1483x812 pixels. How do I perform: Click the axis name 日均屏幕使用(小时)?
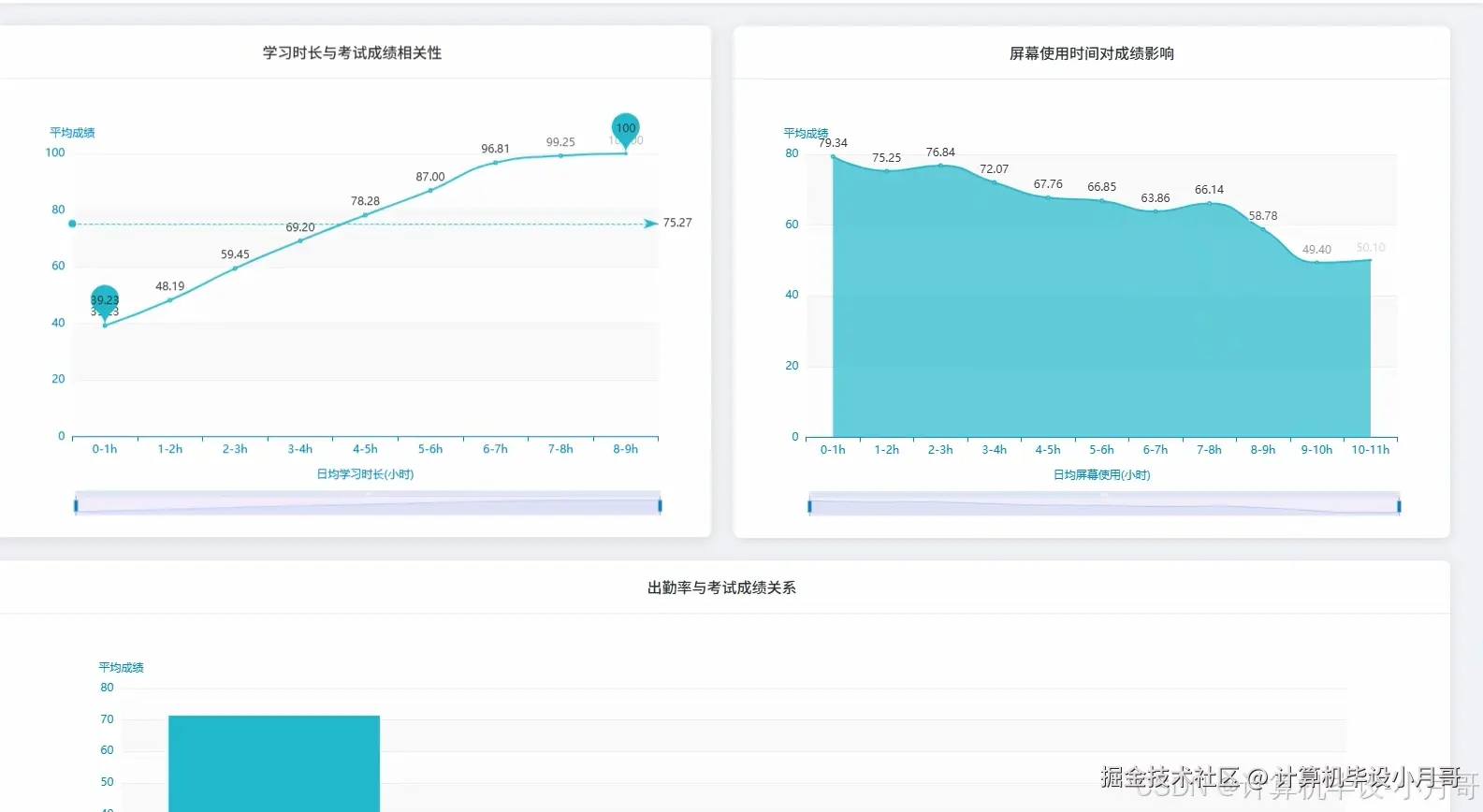pyautogui.click(x=1102, y=475)
